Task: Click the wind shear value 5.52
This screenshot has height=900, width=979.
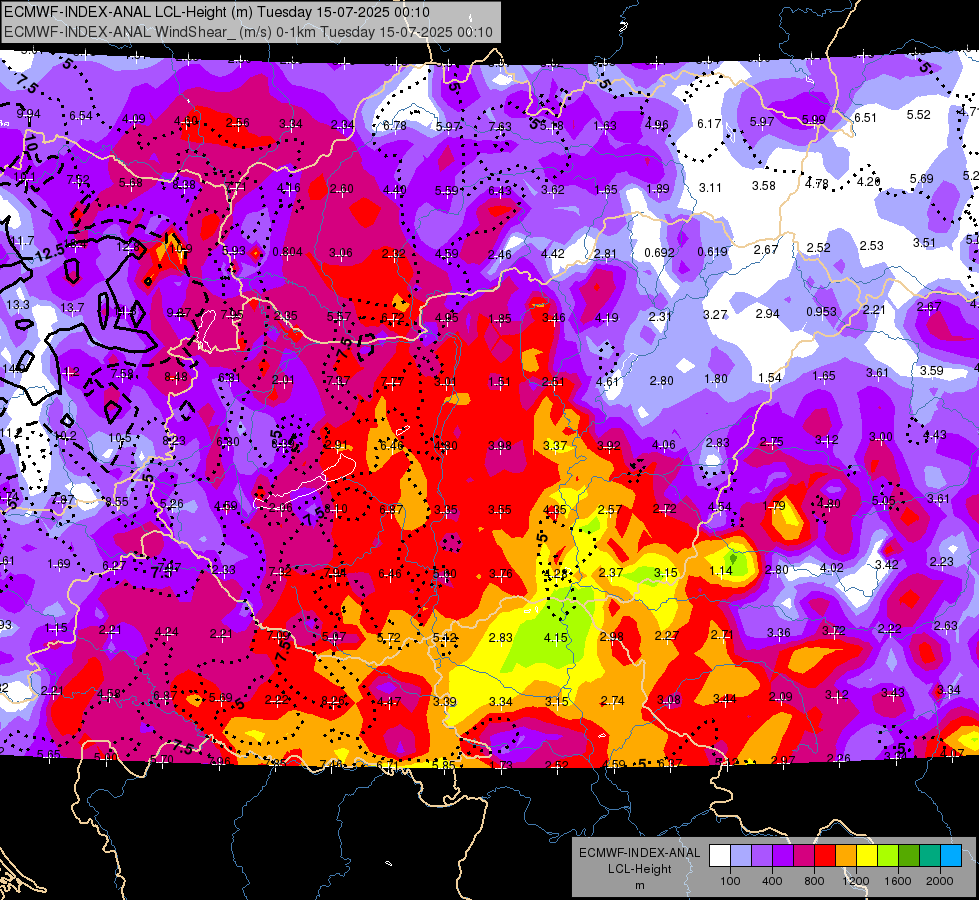Action: [x=918, y=115]
